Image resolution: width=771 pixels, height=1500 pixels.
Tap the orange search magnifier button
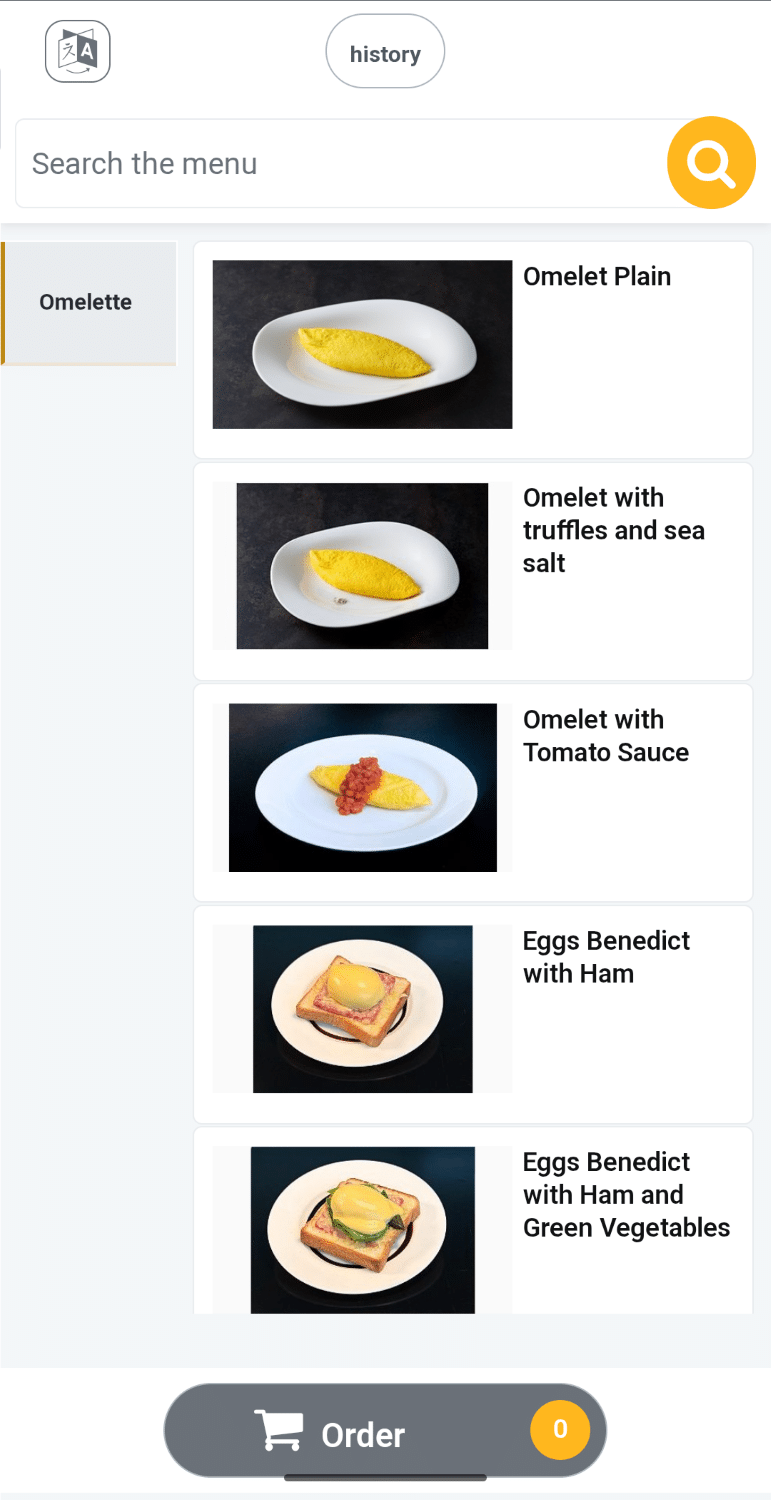click(711, 163)
